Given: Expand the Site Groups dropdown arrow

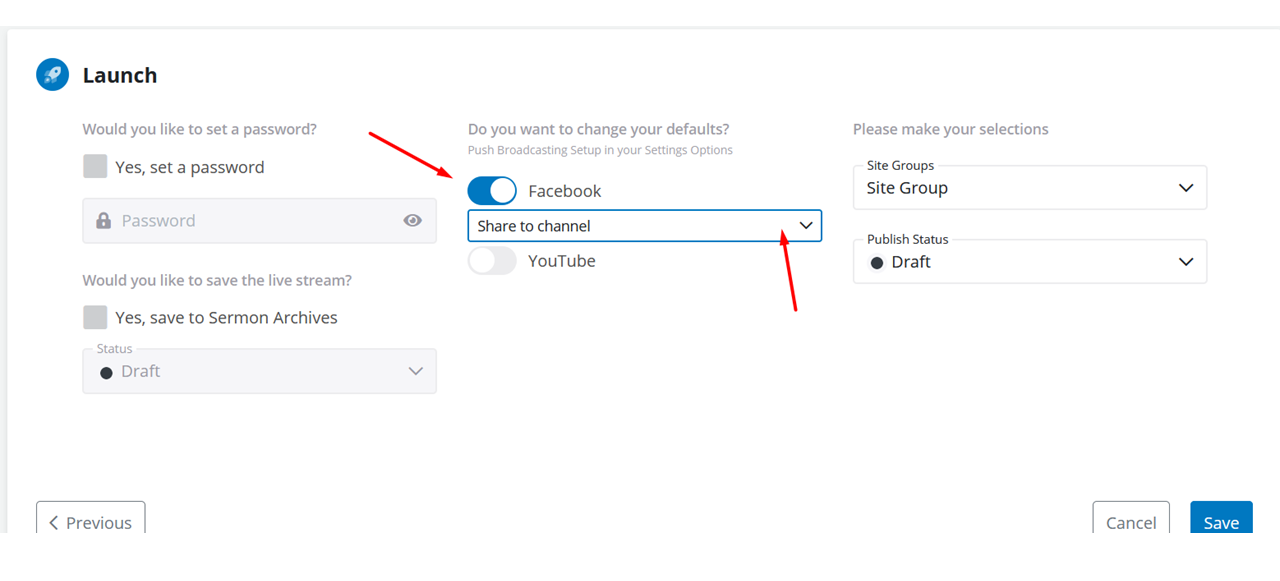Looking at the screenshot, I should pyautogui.click(x=1186, y=188).
